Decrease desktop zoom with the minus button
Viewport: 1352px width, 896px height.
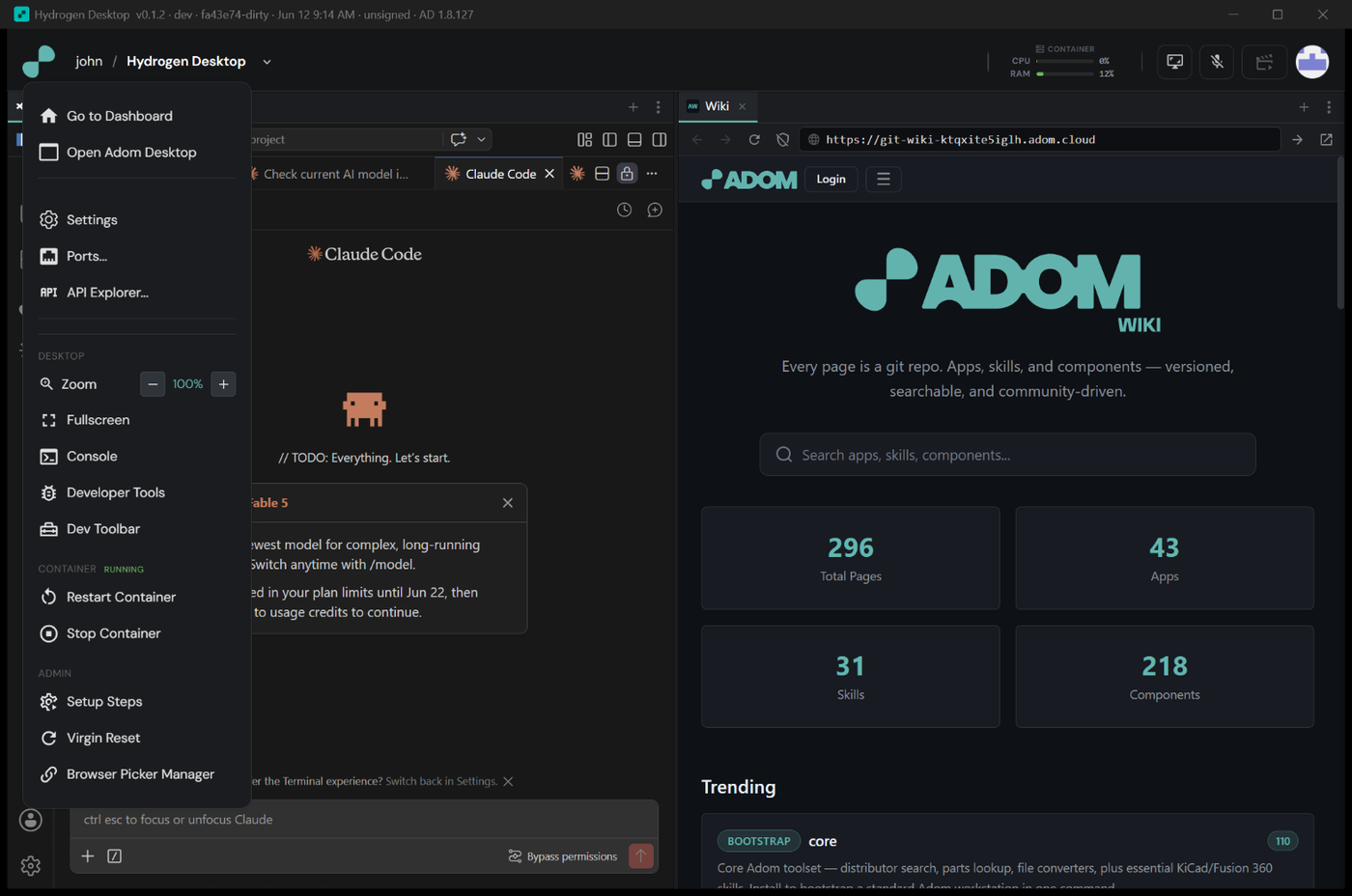coord(153,384)
